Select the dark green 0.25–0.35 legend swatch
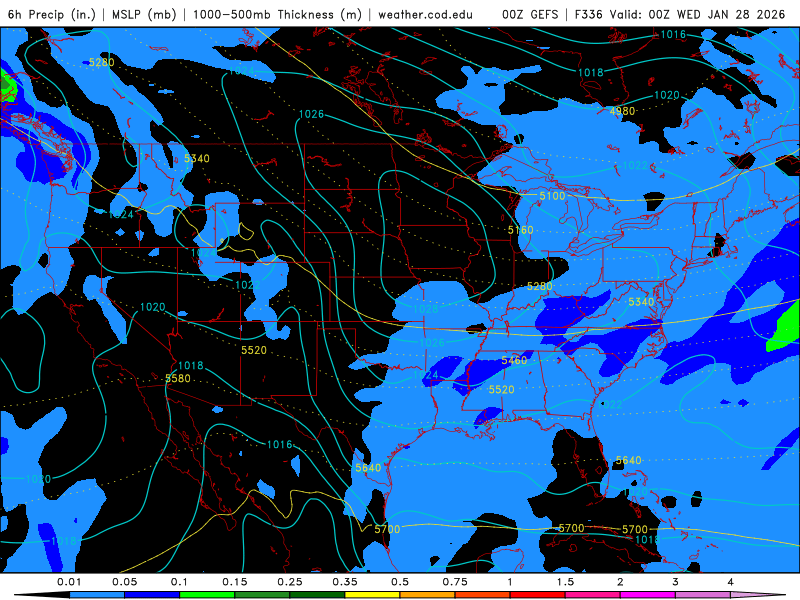Screen dimensions: 800x600 point(317,595)
